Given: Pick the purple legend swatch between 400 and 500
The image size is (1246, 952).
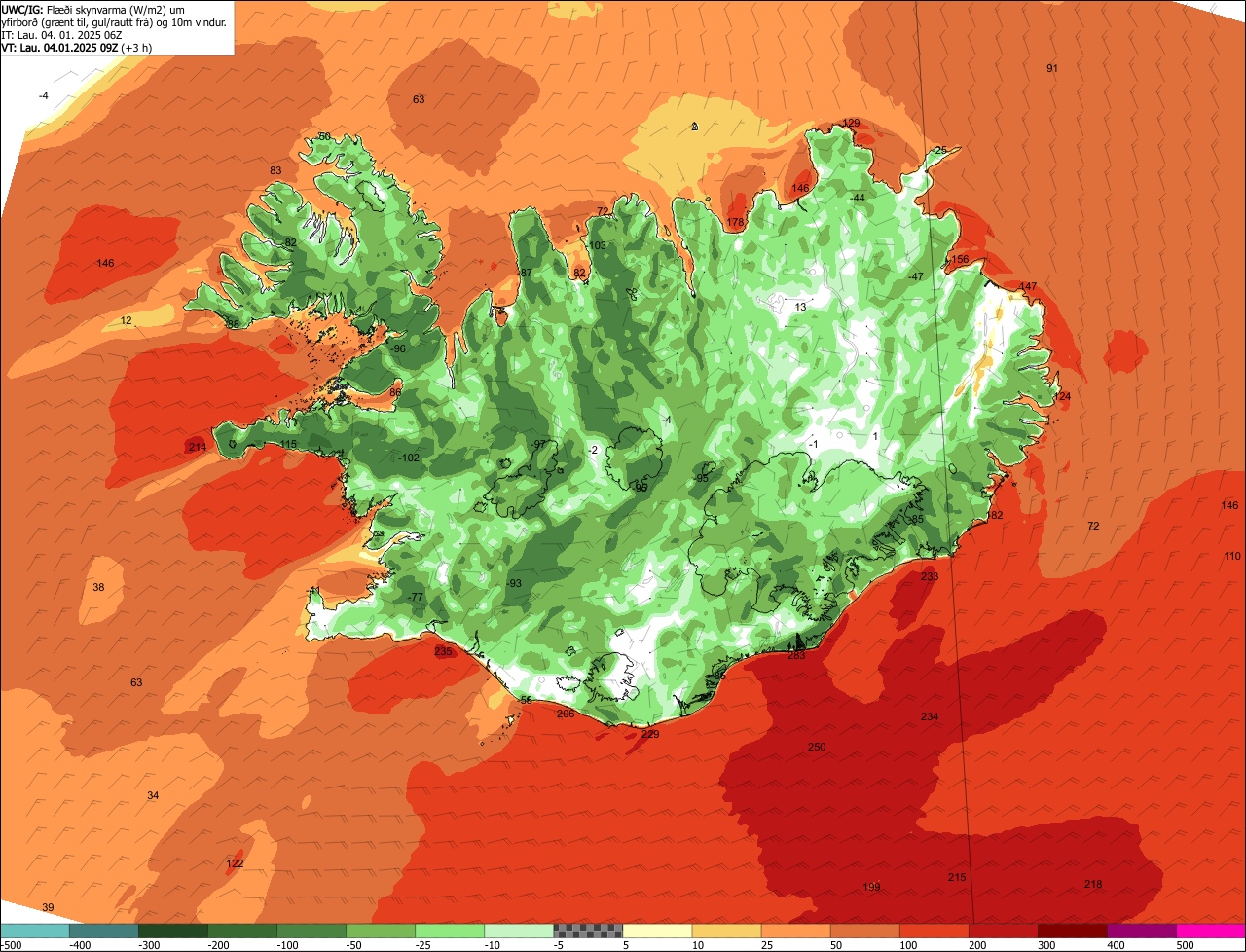Looking at the screenshot, I should pyautogui.click(x=1141, y=931).
